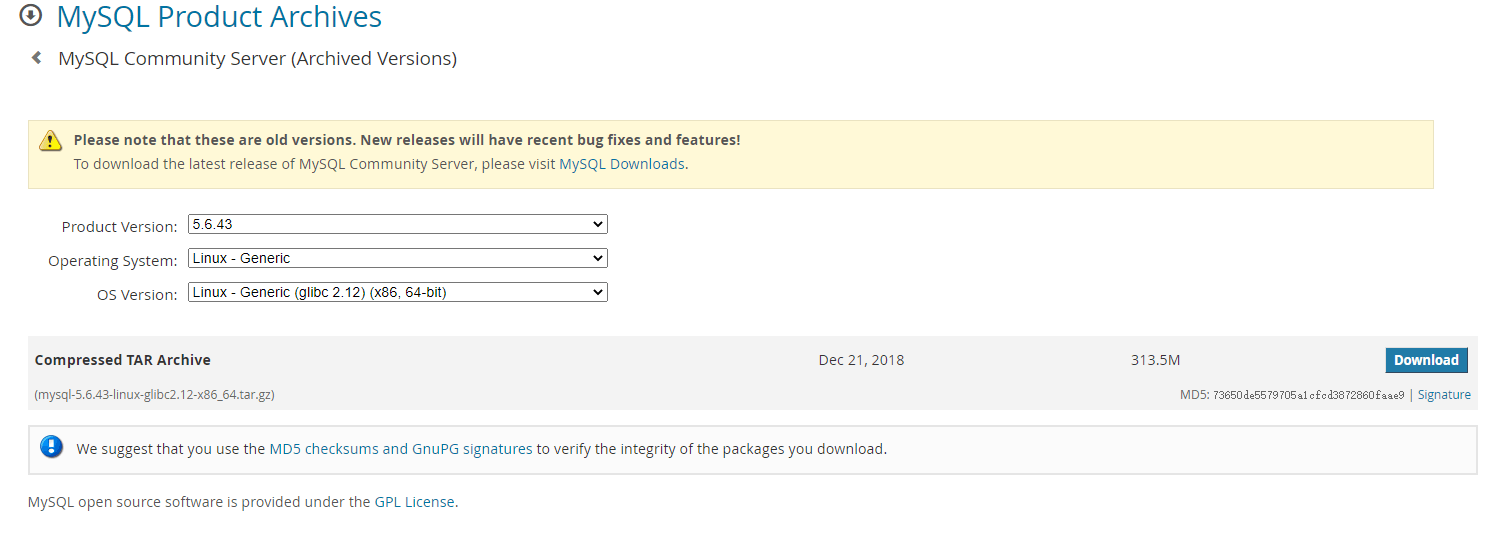Click the 313.5M file size text
Image resolution: width=1500 pixels, height=542 pixels.
(1155, 360)
